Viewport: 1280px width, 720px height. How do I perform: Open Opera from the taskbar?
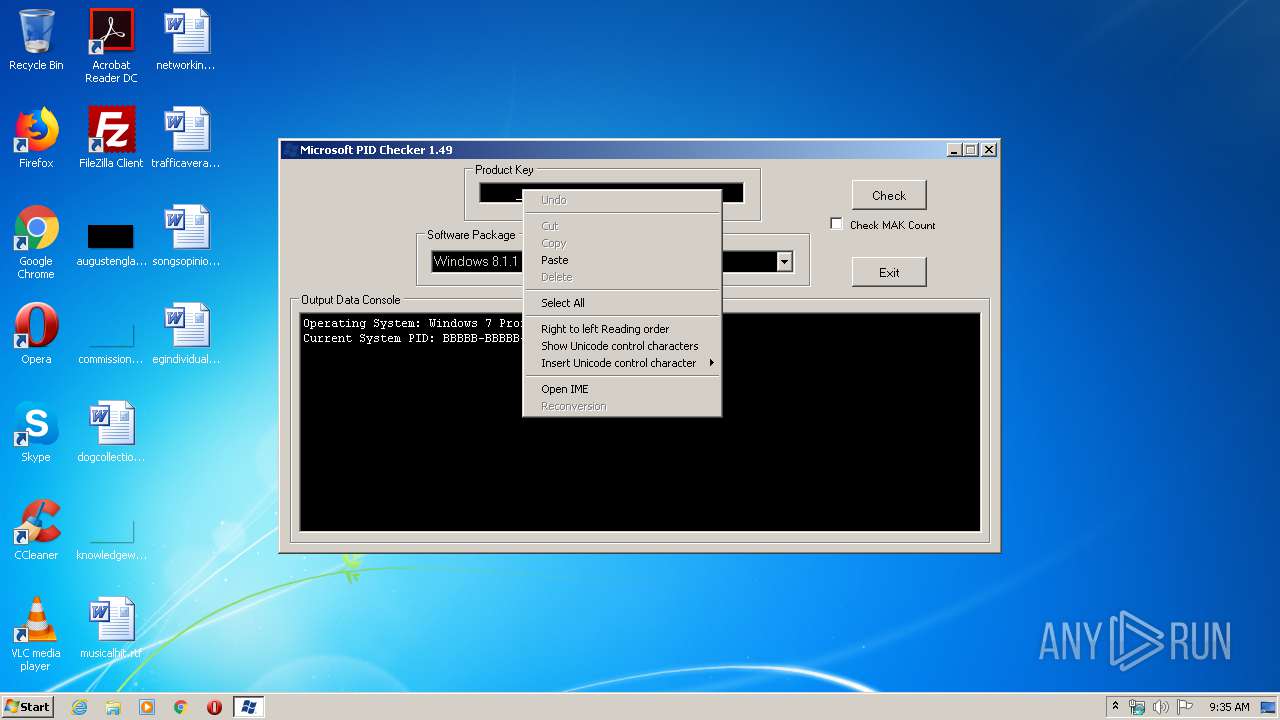tap(214, 707)
